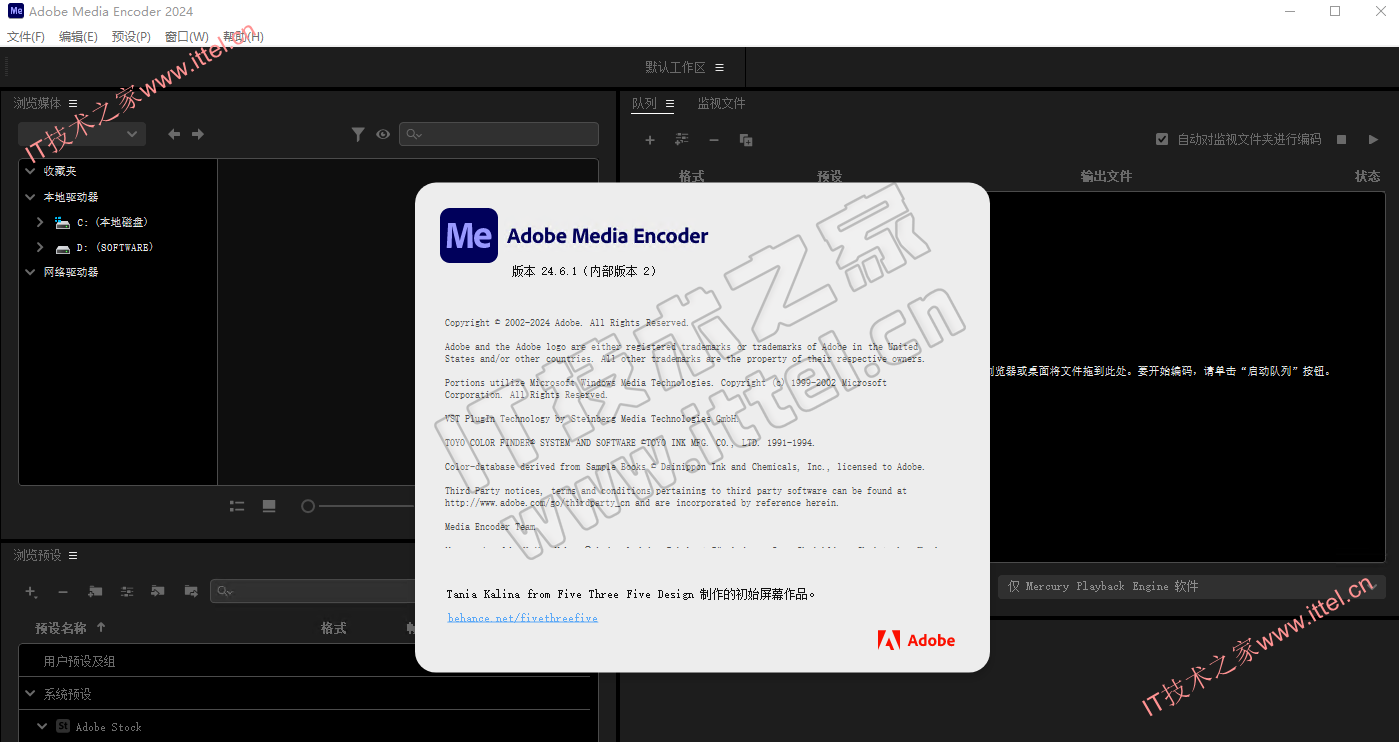Delete preset with the minus icon
This screenshot has width=1399, height=742.
tap(63, 592)
